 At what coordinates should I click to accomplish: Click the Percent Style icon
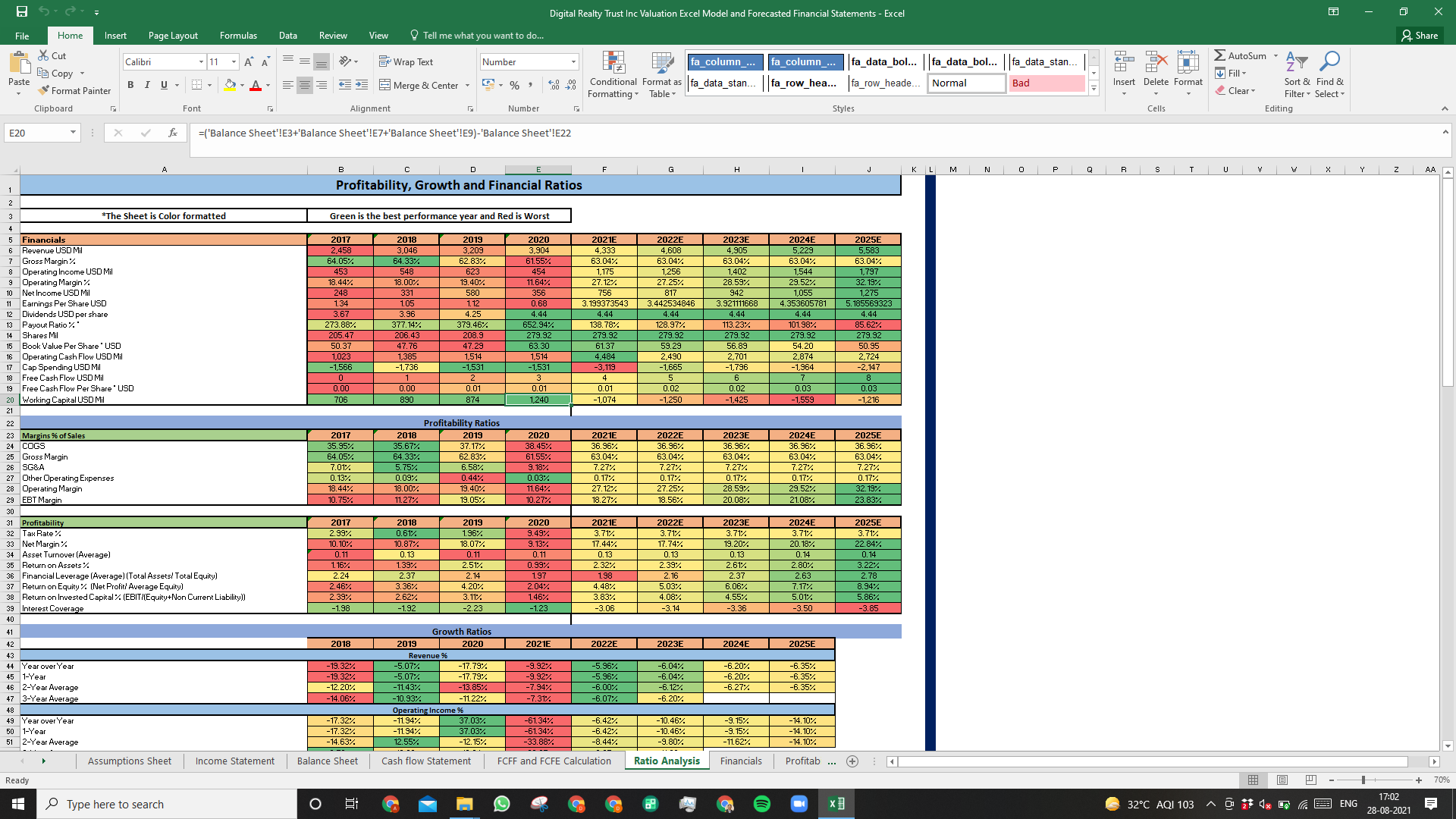pyautogui.click(x=514, y=85)
